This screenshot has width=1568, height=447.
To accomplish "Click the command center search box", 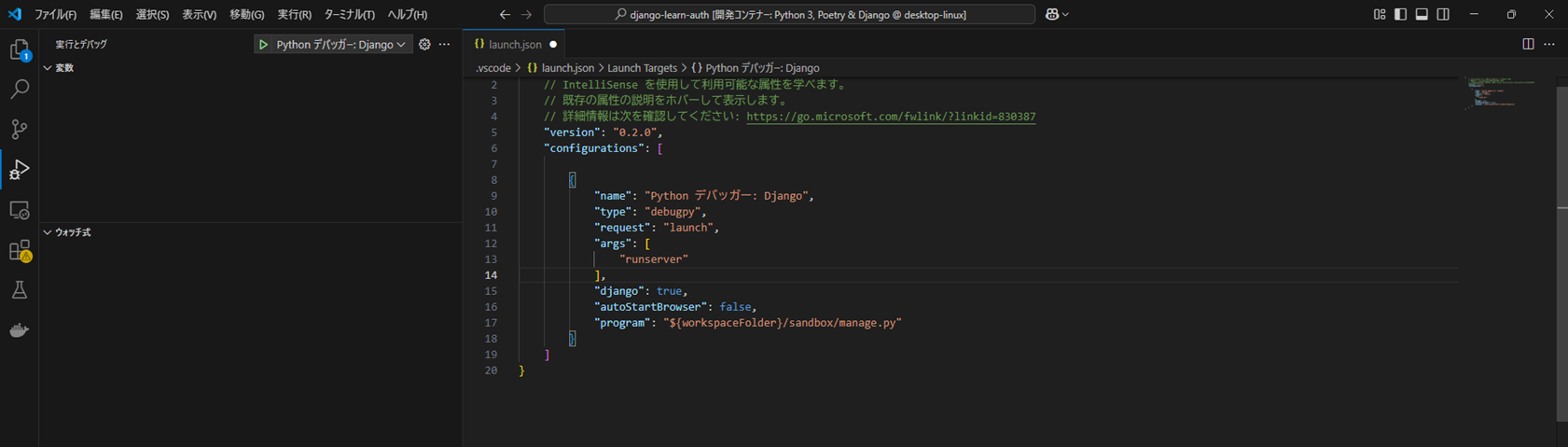I will point(789,14).
